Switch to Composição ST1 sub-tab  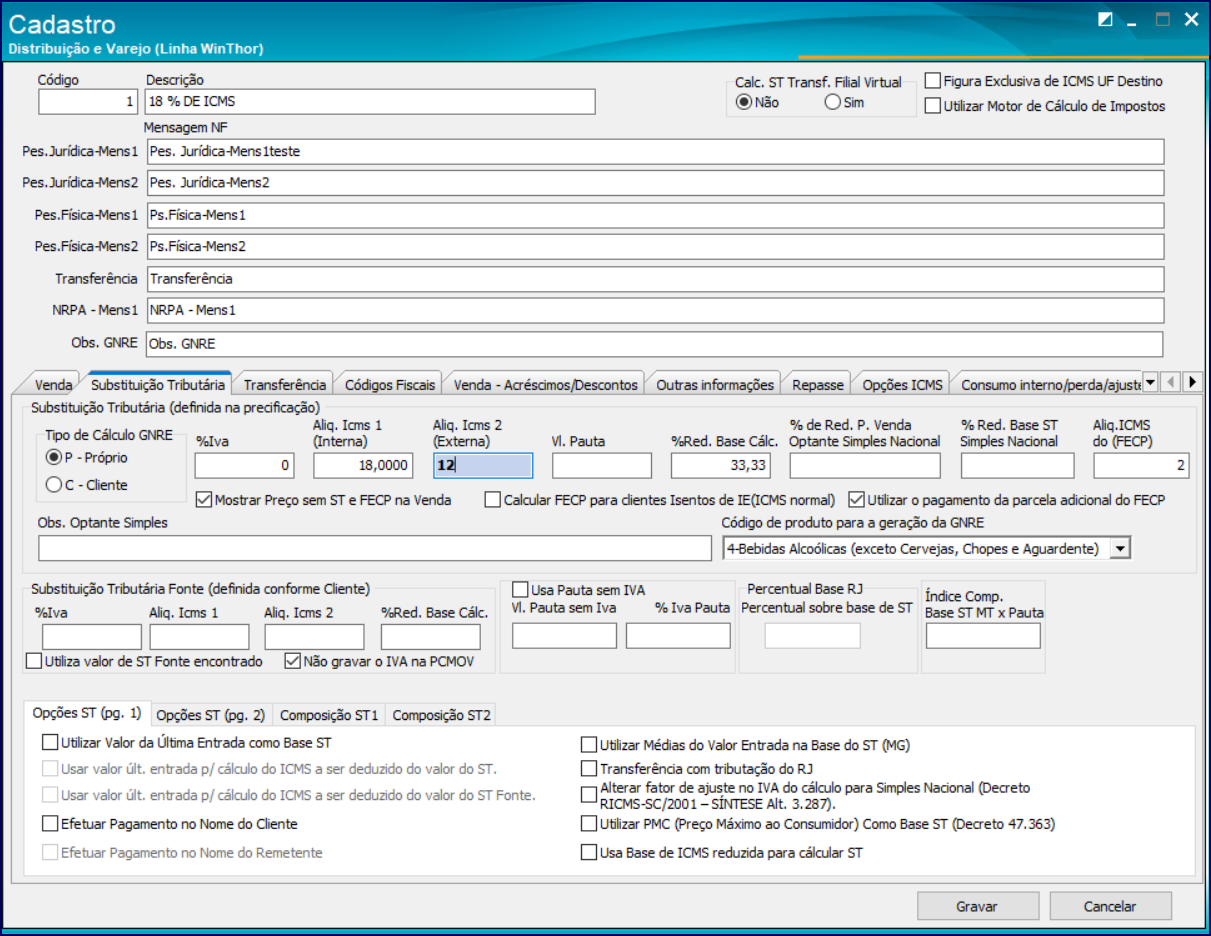[x=329, y=715]
